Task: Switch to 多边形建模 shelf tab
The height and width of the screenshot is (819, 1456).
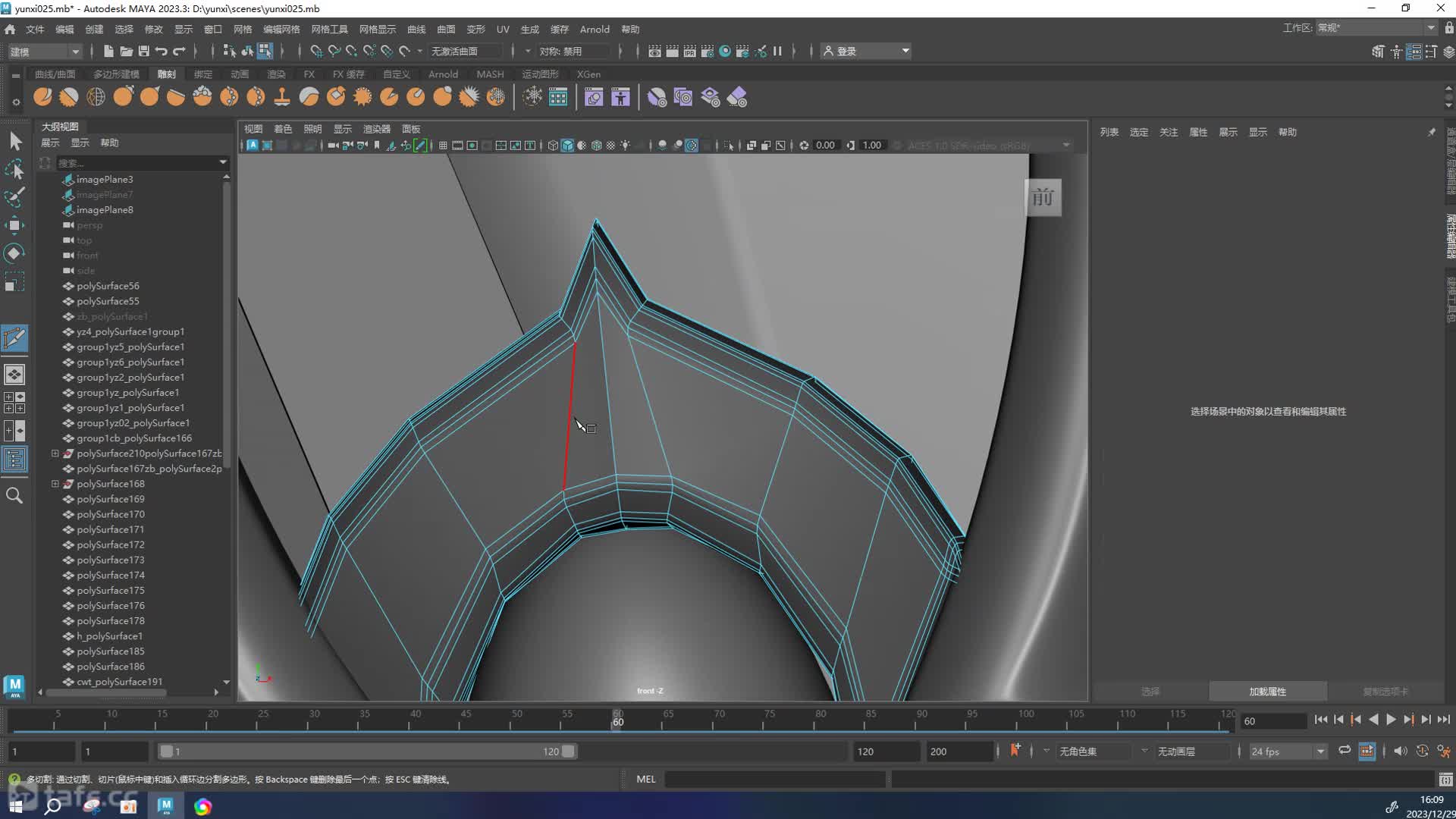Action: point(116,74)
